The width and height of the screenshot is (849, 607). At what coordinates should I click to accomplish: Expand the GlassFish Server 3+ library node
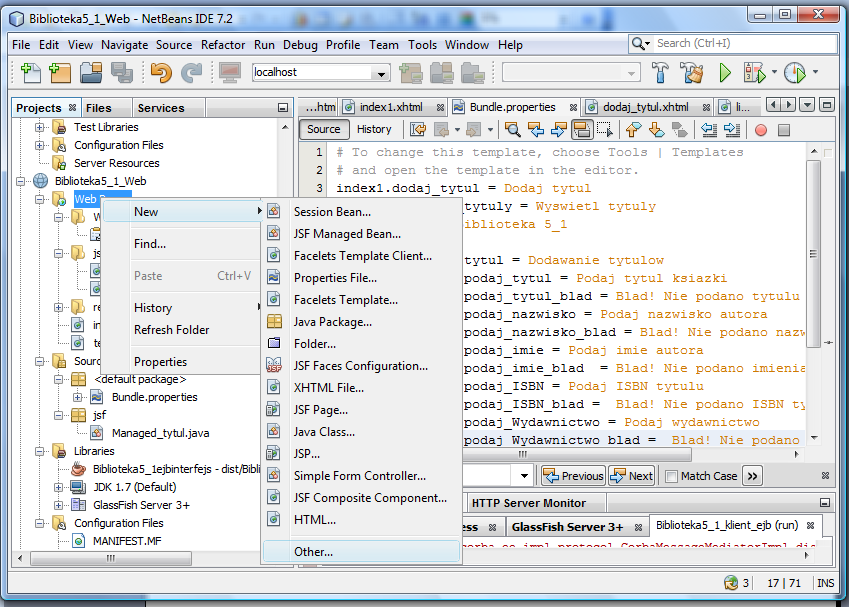[x=58, y=505]
